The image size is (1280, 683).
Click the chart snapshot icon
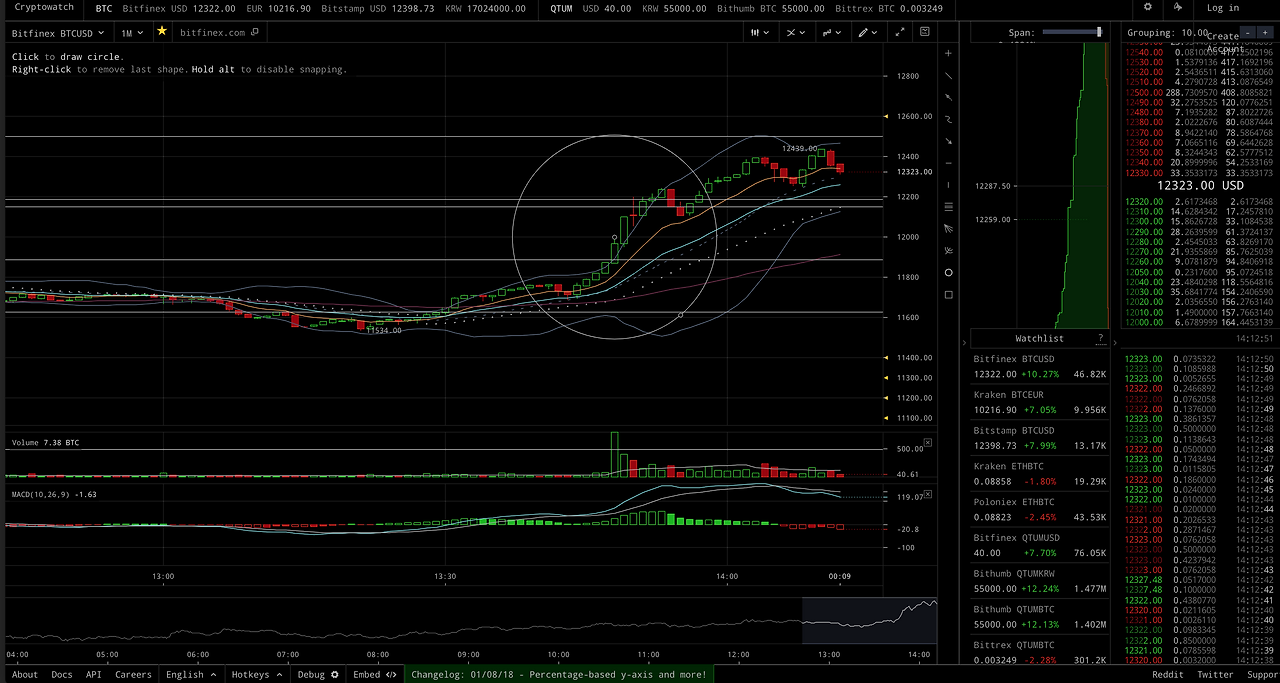pos(924,32)
